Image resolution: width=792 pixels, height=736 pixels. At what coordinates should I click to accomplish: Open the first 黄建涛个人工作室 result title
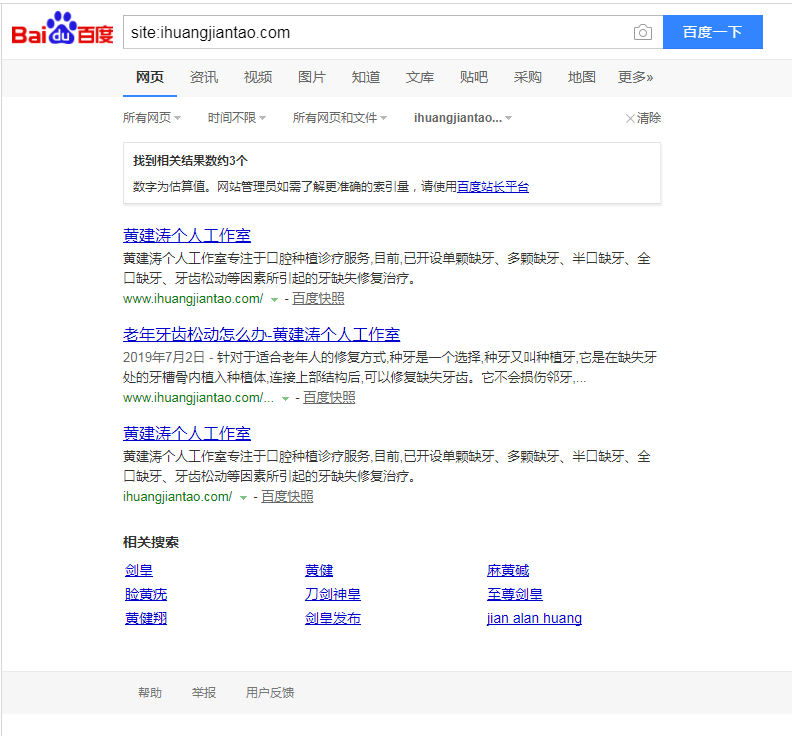pos(187,235)
